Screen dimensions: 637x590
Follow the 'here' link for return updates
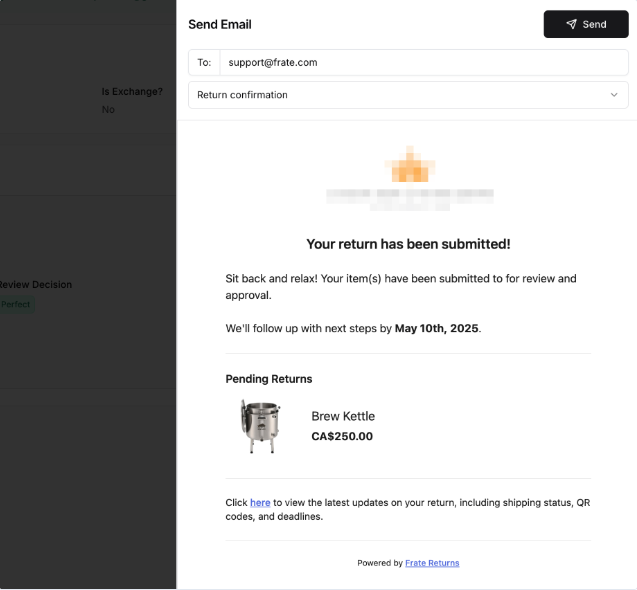260,502
